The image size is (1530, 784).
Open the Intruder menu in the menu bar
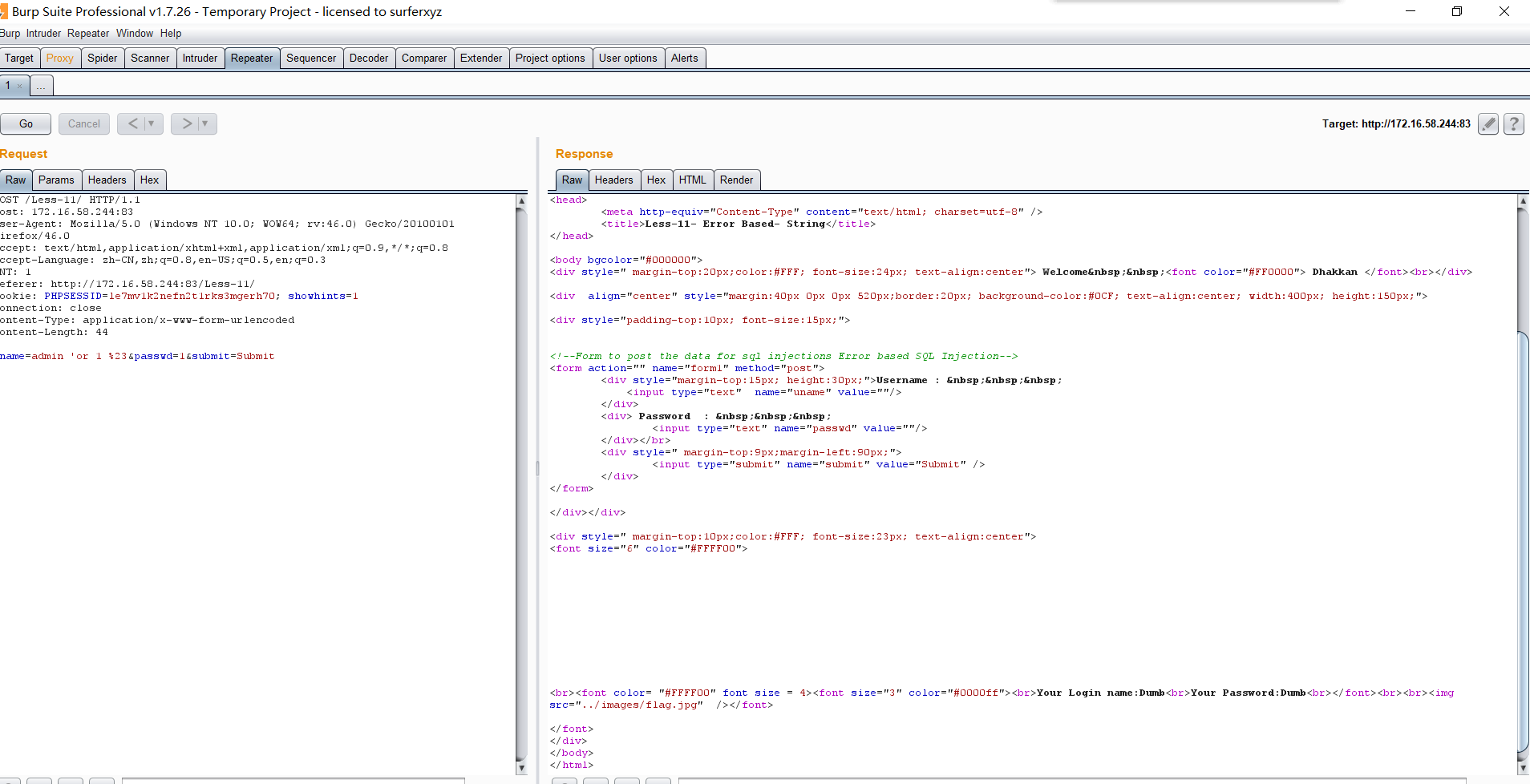pyautogui.click(x=43, y=33)
